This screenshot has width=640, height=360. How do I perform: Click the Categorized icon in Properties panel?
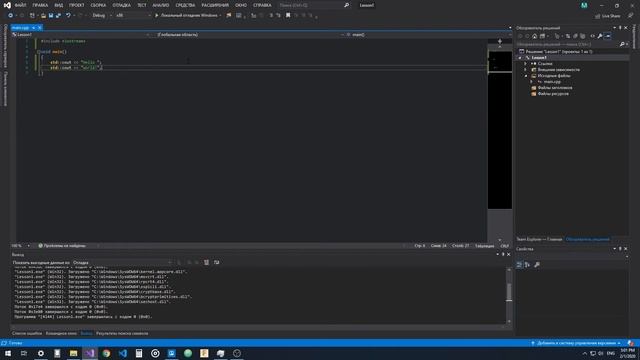(x=519, y=265)
